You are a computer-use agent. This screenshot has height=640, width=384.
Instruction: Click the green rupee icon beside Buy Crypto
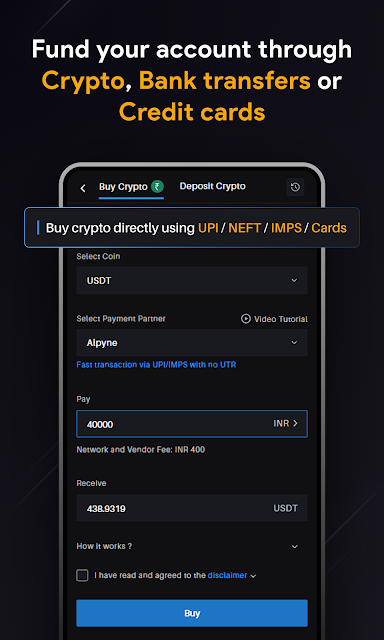157,187
